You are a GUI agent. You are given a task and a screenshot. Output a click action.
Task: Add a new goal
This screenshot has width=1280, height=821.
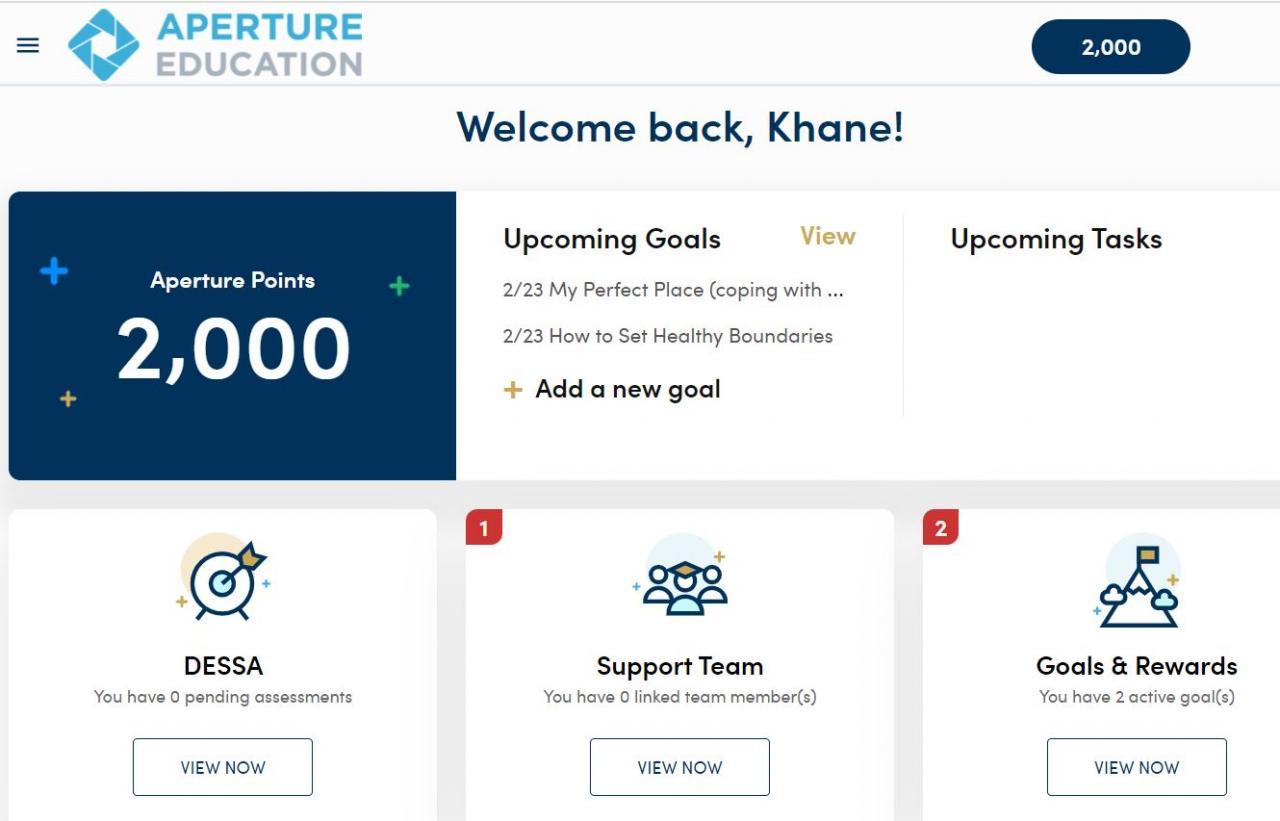tap(627, 389)
